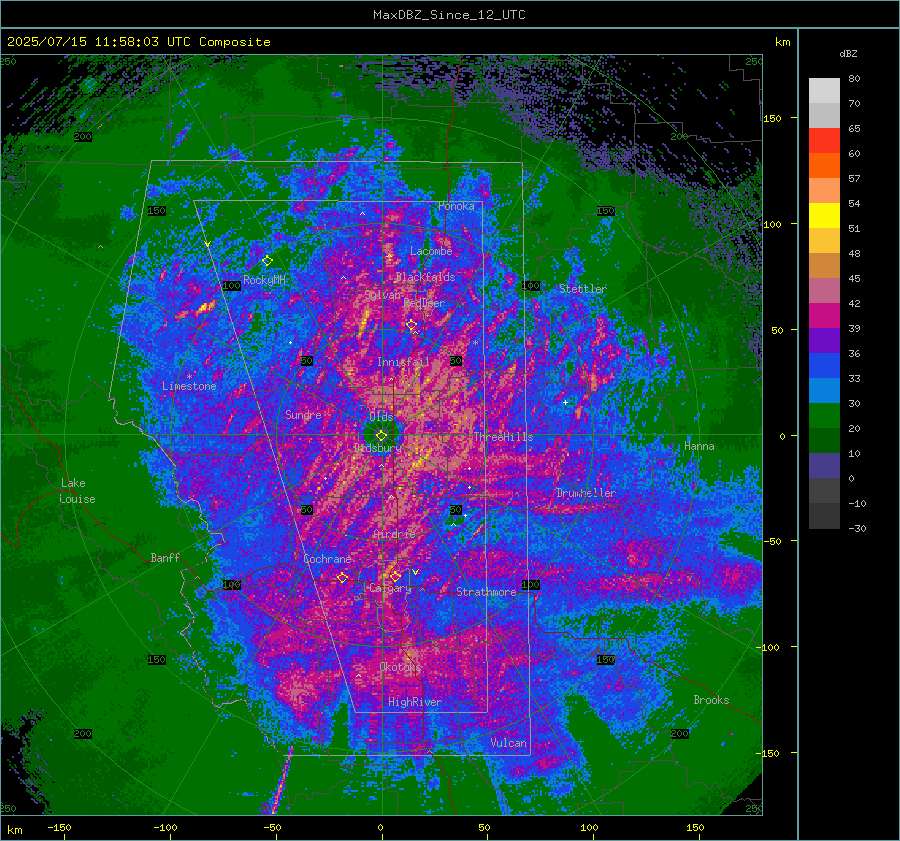Click the Sundre town label
The height and width of the screenshot is (841, 900).
point(303,415)
